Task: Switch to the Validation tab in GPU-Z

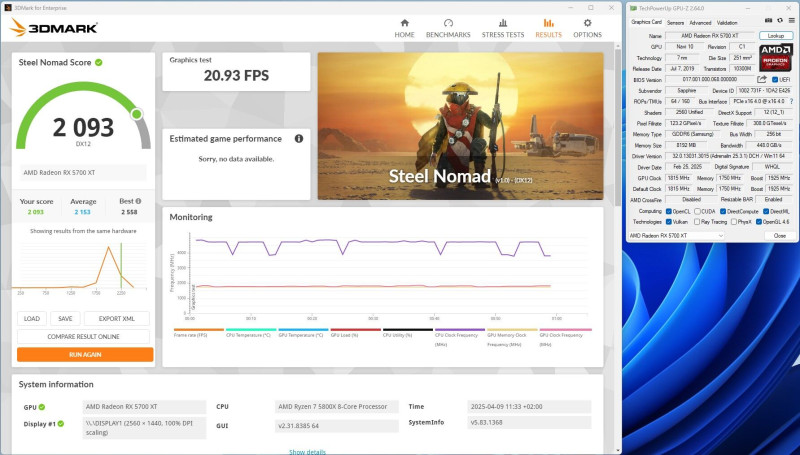Action: coord(727,22)
